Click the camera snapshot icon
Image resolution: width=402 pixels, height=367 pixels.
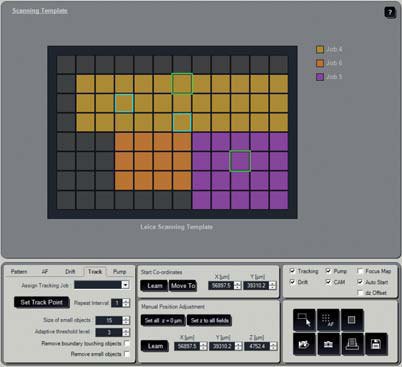pyautogui.click(x=328, y=344)
